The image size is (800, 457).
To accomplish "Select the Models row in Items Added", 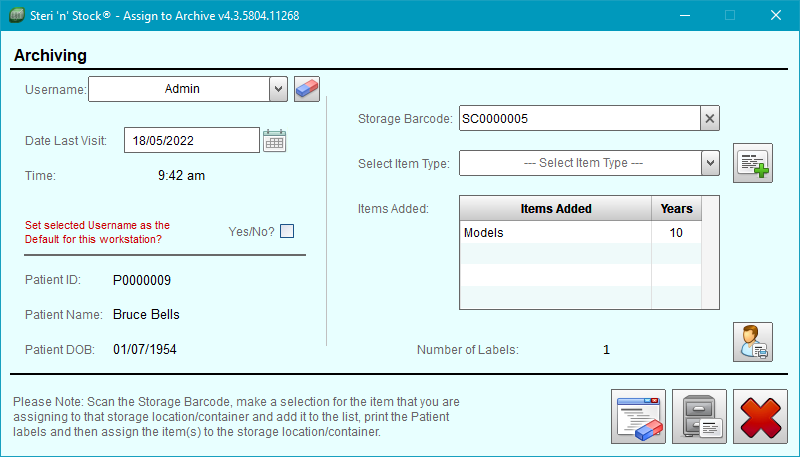I will (x=581, y=233).
